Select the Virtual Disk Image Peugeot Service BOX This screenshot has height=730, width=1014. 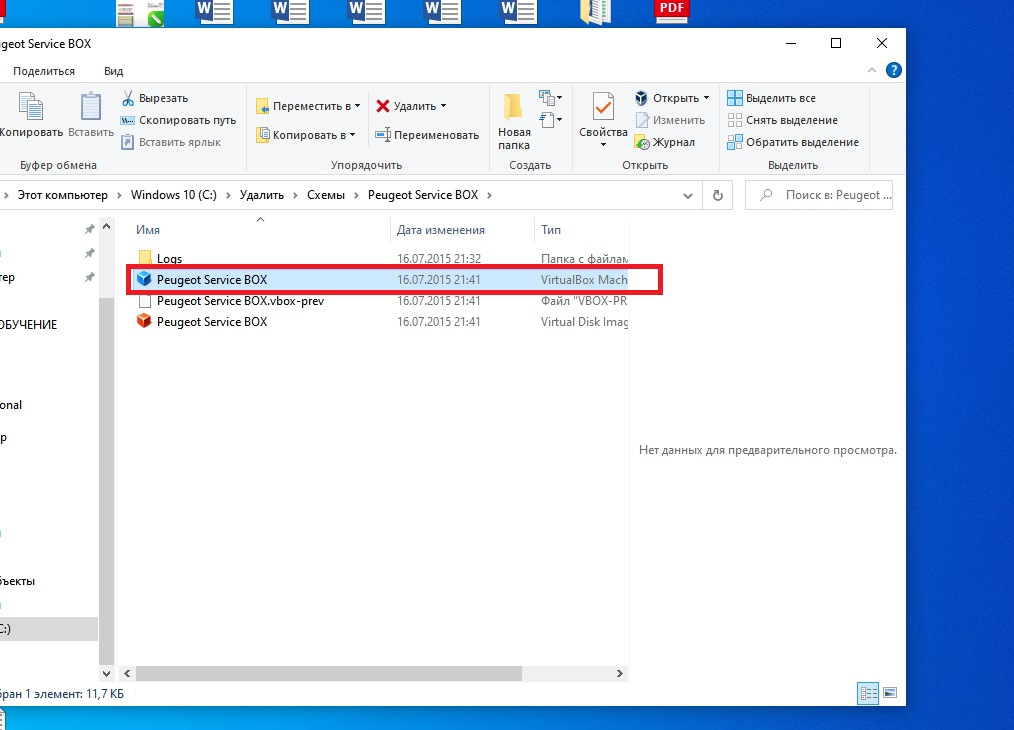[211, 322]
